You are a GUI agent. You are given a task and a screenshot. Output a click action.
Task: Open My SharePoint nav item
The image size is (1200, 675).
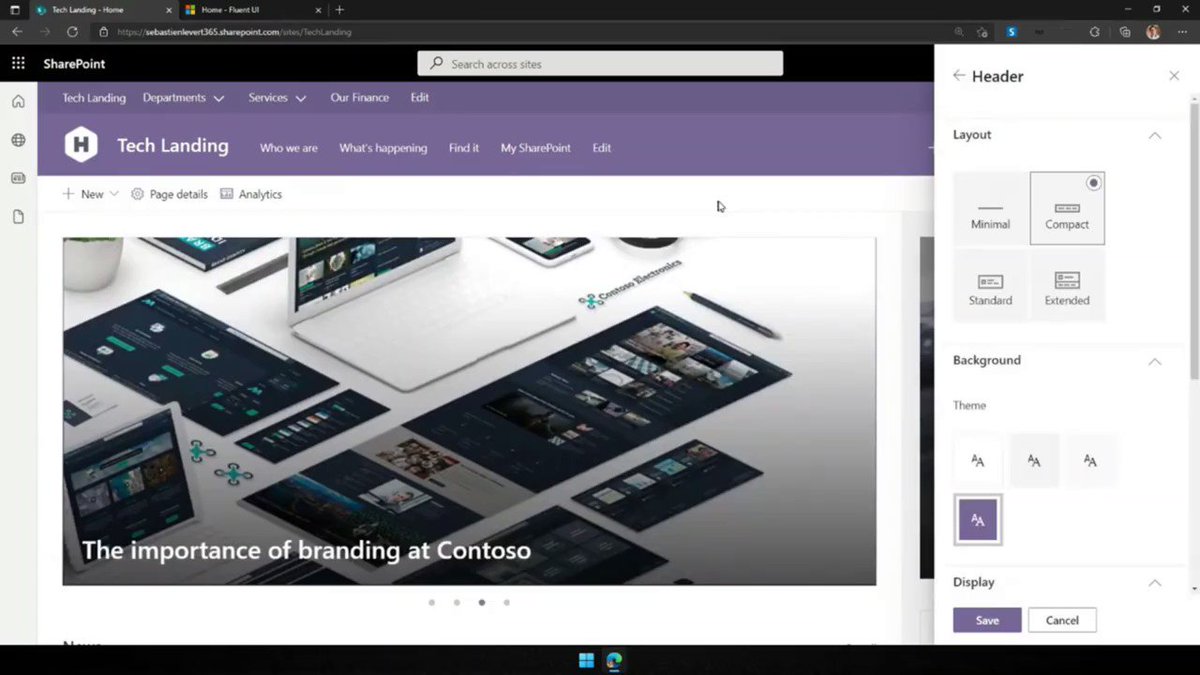pyautogui.click(x=536, y=148)
